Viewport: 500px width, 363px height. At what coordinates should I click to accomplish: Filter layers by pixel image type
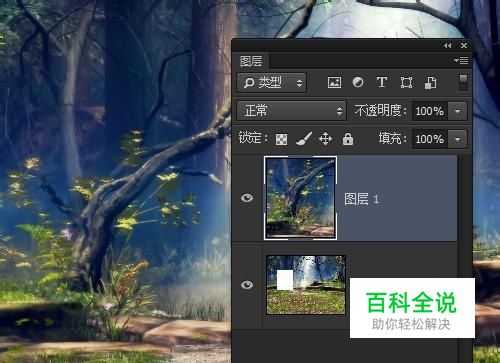point(334,82)
